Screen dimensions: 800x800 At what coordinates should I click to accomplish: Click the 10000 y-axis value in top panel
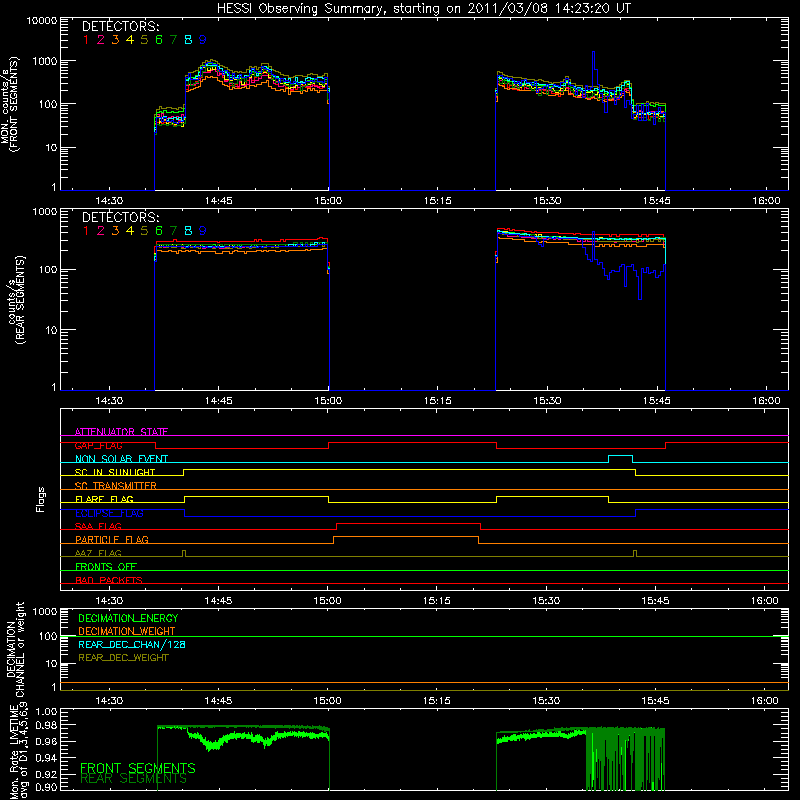coord(42,20)
